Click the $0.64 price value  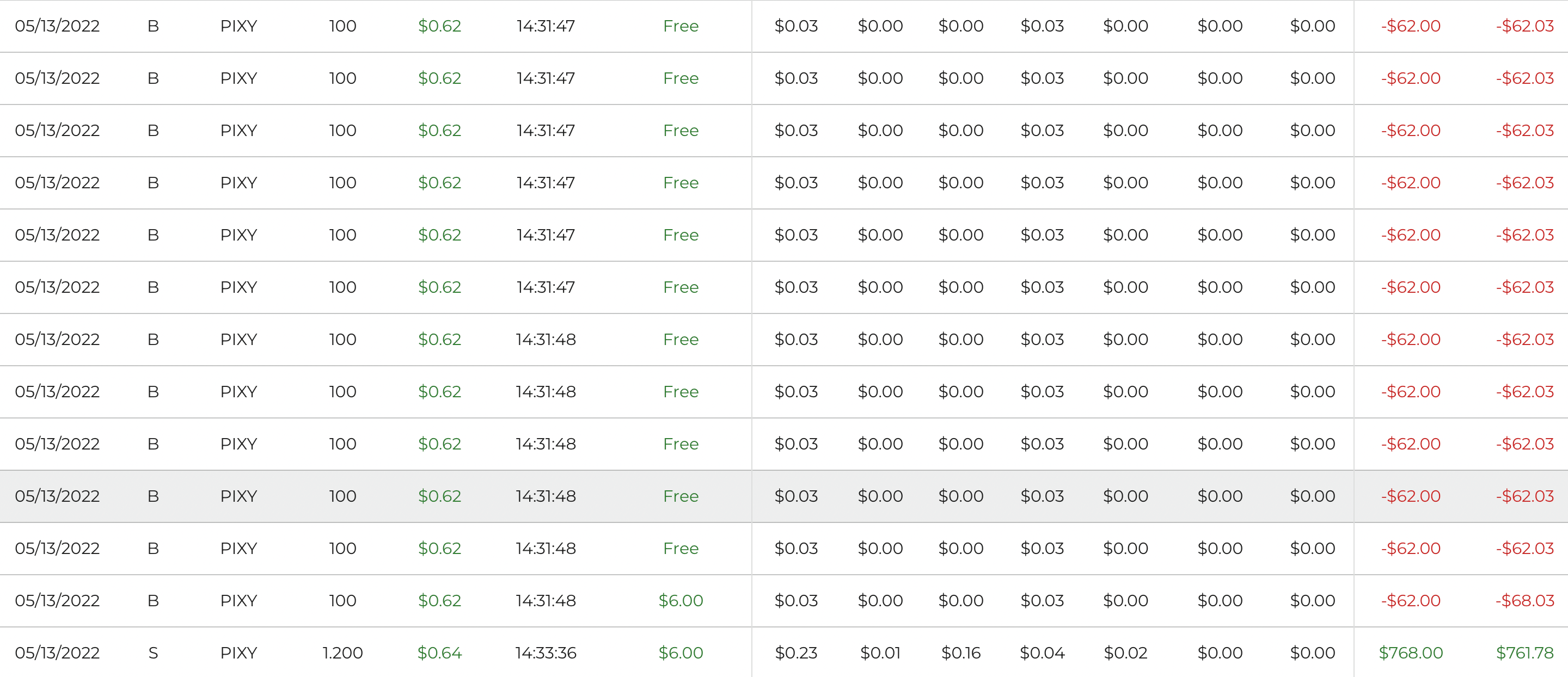439,653
